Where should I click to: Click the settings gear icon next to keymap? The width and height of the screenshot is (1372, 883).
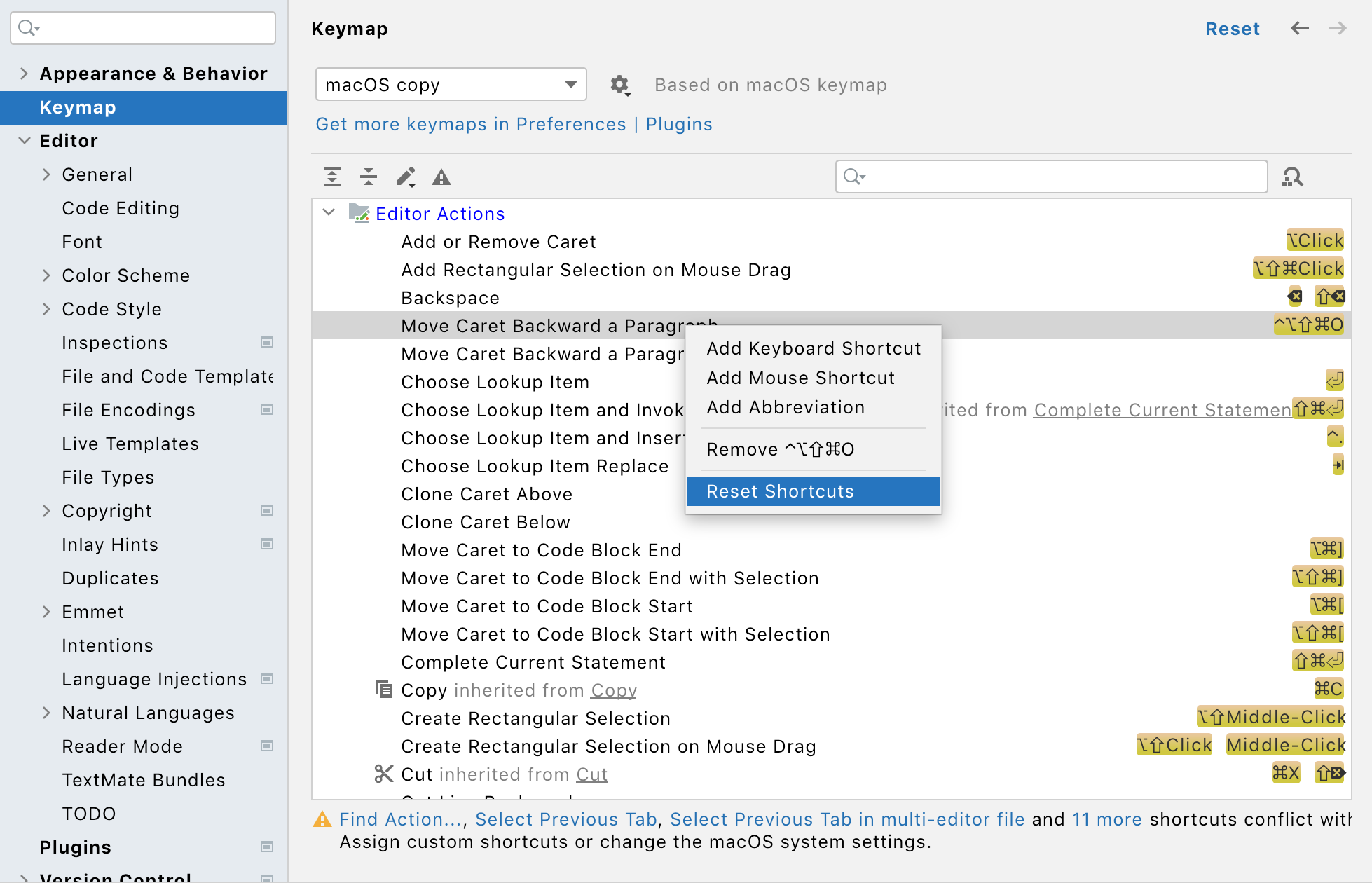[620, 84]
